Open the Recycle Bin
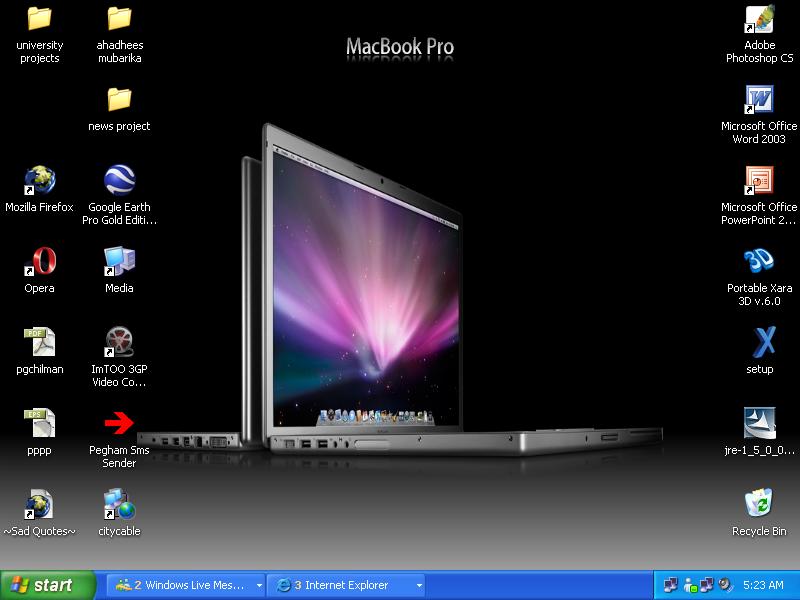 [x=759, y=505]
